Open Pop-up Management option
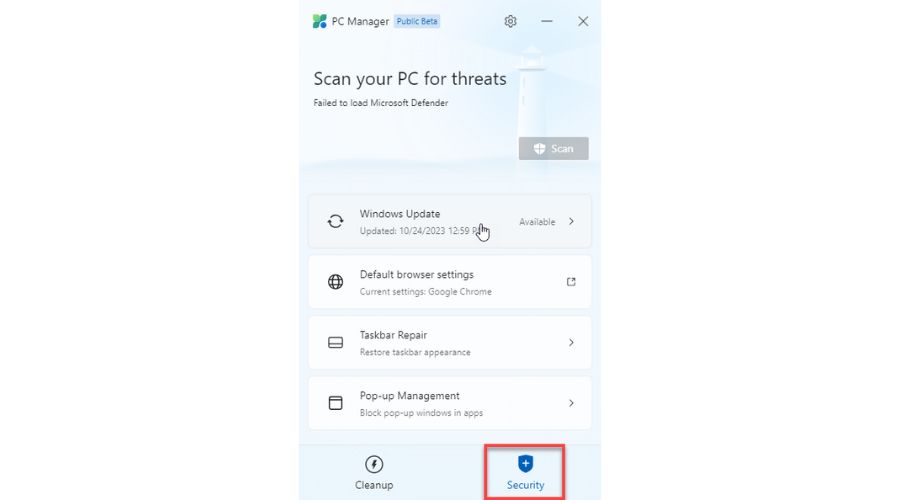 click(449, 403)
